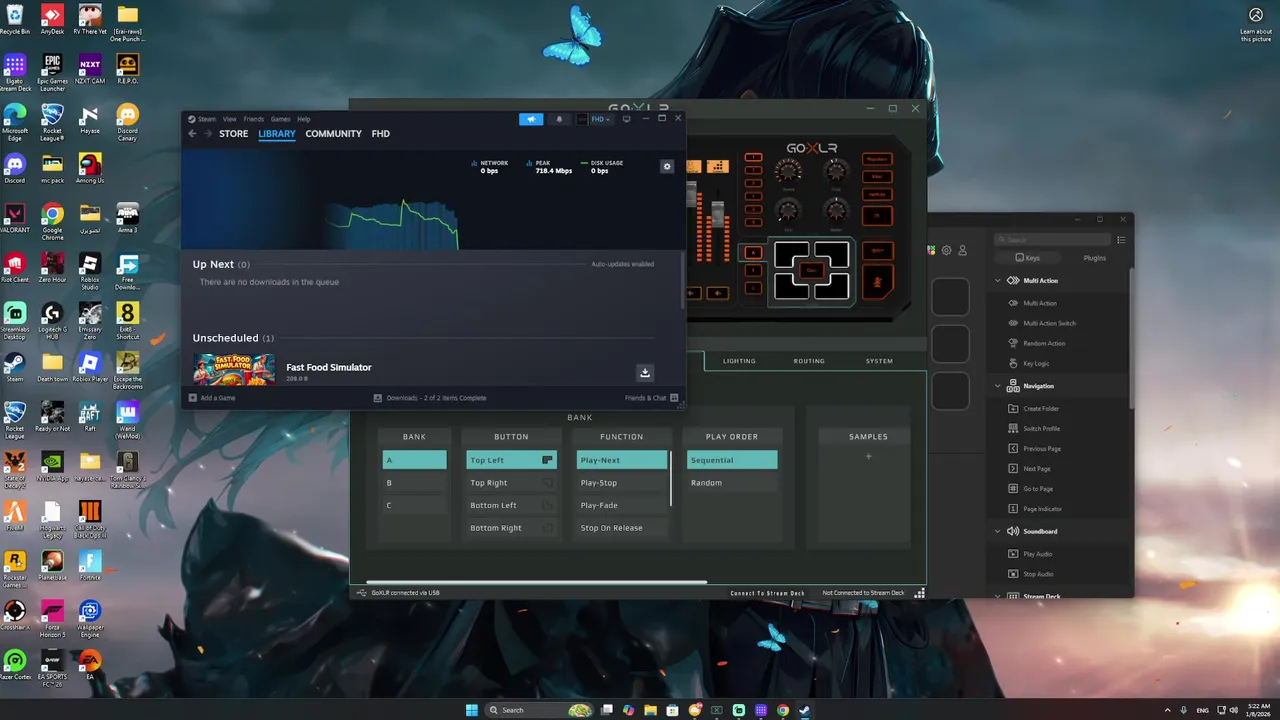Click the GoXLR Clear sampler button

click(x=811, y=270)
